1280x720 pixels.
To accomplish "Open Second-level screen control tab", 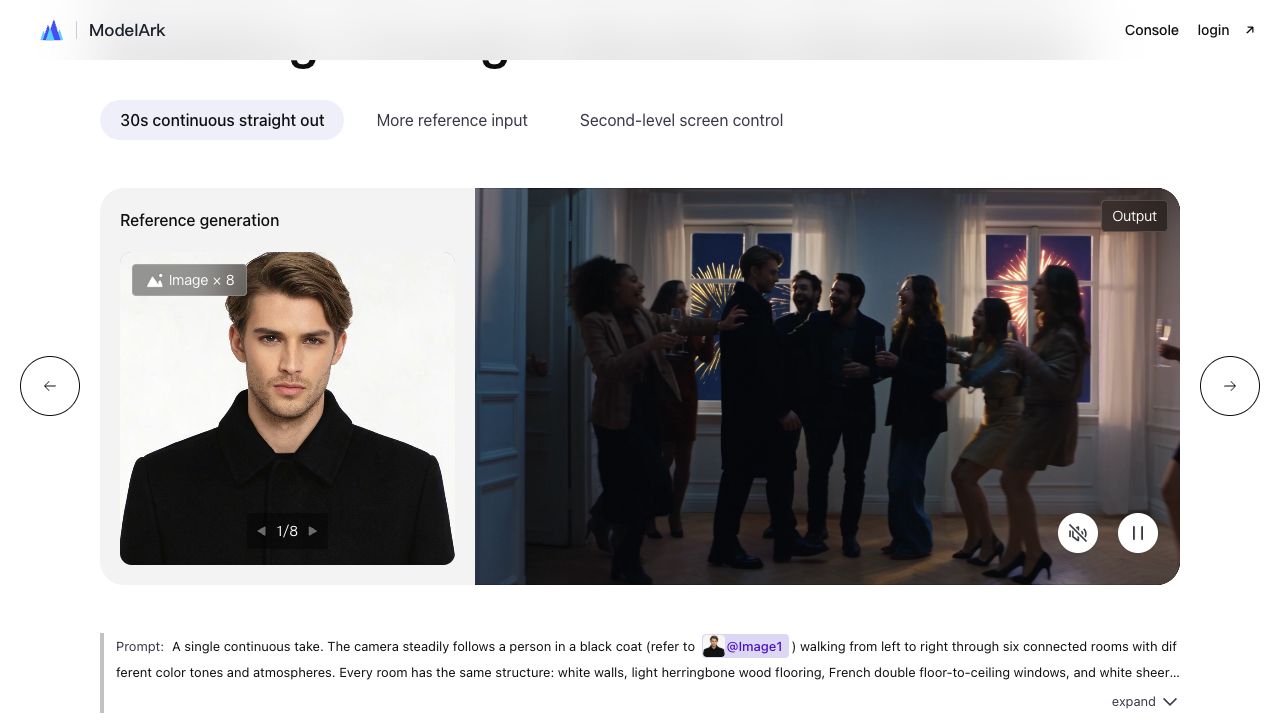I will (681, 120).
